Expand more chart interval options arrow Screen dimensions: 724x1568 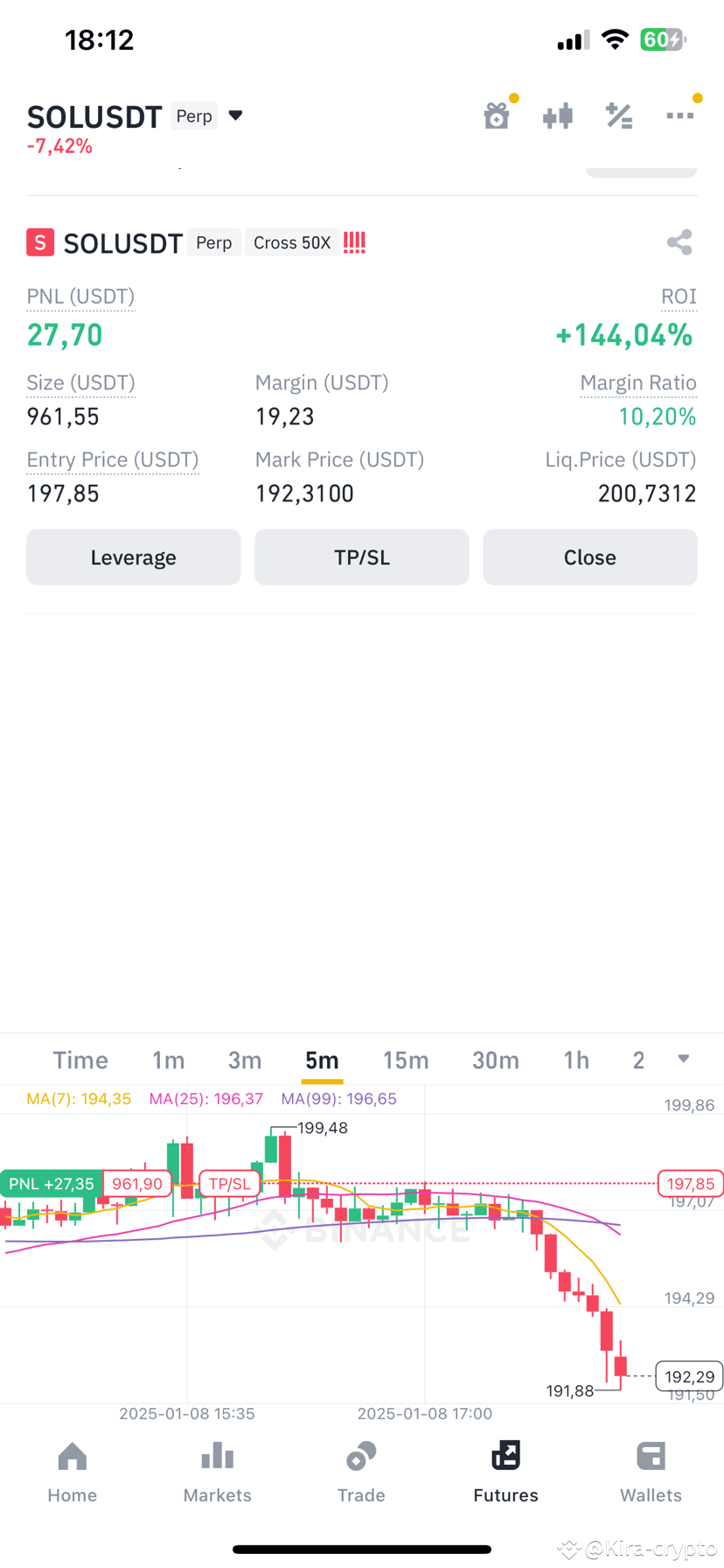(684, 1059)
